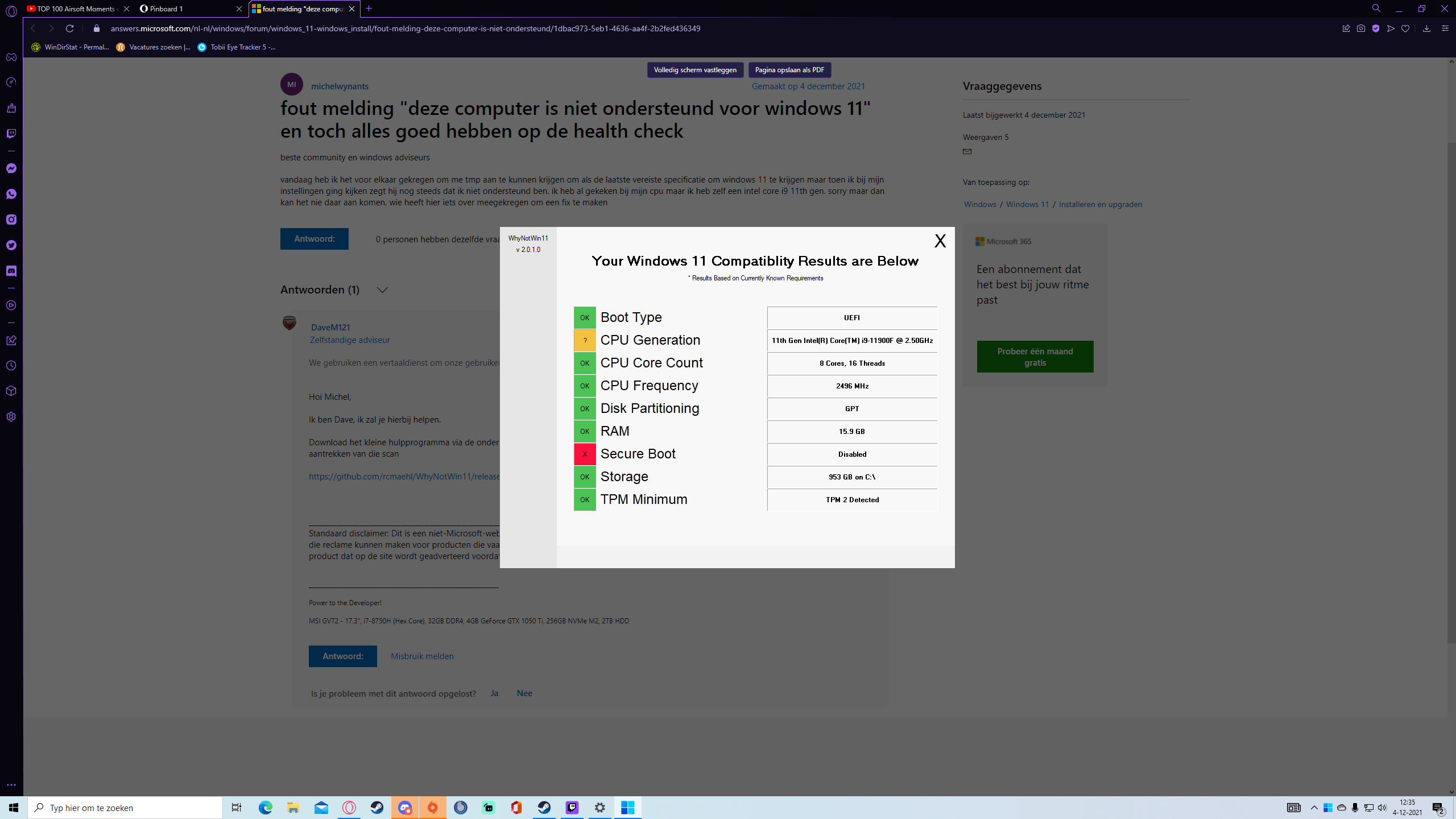Open Twitter in Opera sidebar
Viewport: 1456px width, 819px height.
click(x=11, y=245)
